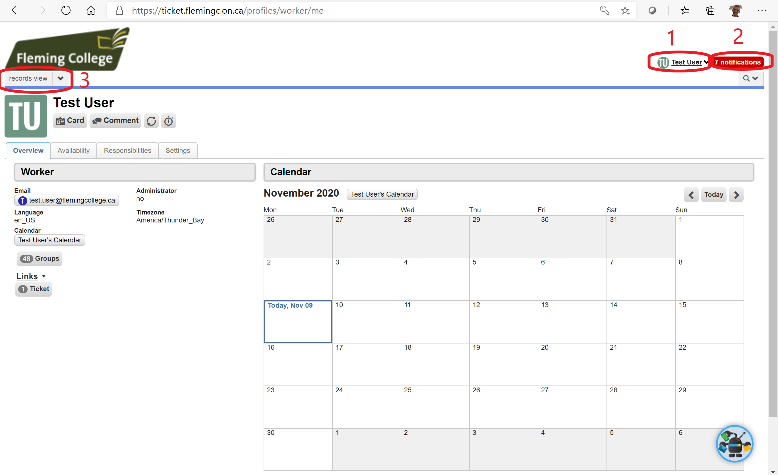This screenshot has width=778, height=475.
Task: Click the Today button in calendar
Action: click(x=713, y=195)
